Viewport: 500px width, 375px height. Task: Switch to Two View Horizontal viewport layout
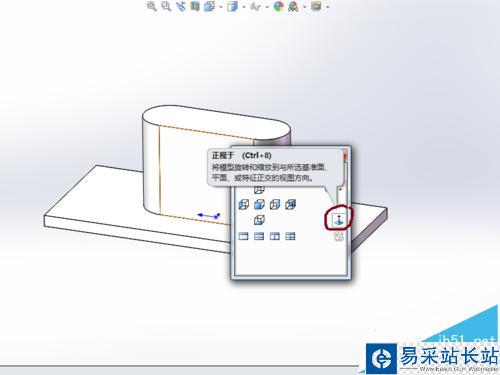click(259, 236)
